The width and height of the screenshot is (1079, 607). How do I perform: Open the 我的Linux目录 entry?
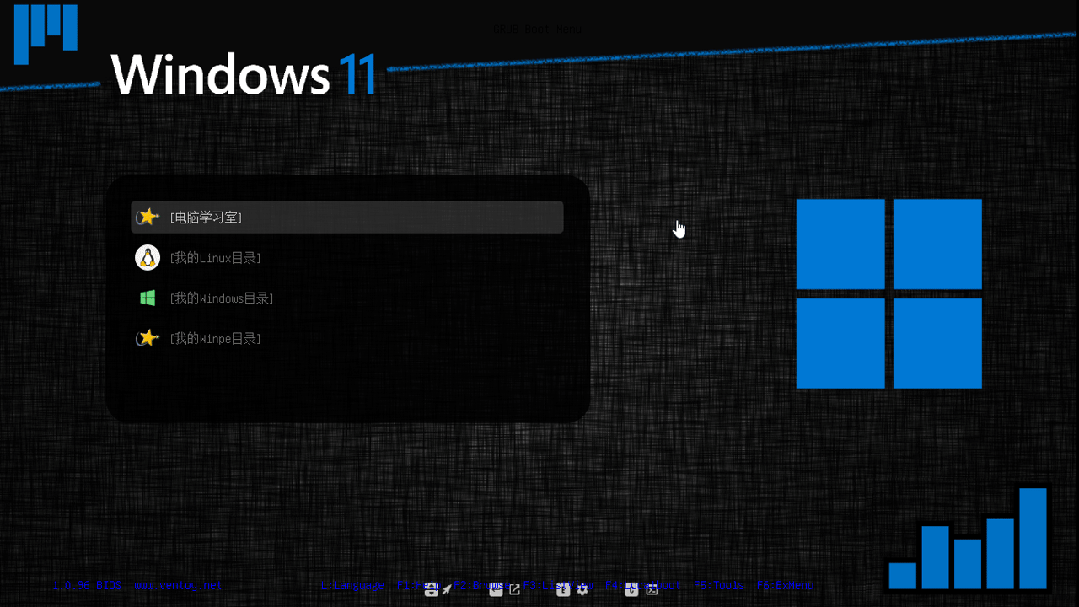point(348,258)
